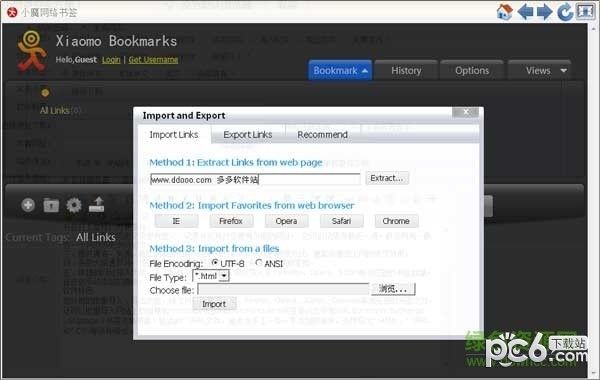Expand the Views dropdown arrow
Screen dimensions: 600x380
point(563,70)
